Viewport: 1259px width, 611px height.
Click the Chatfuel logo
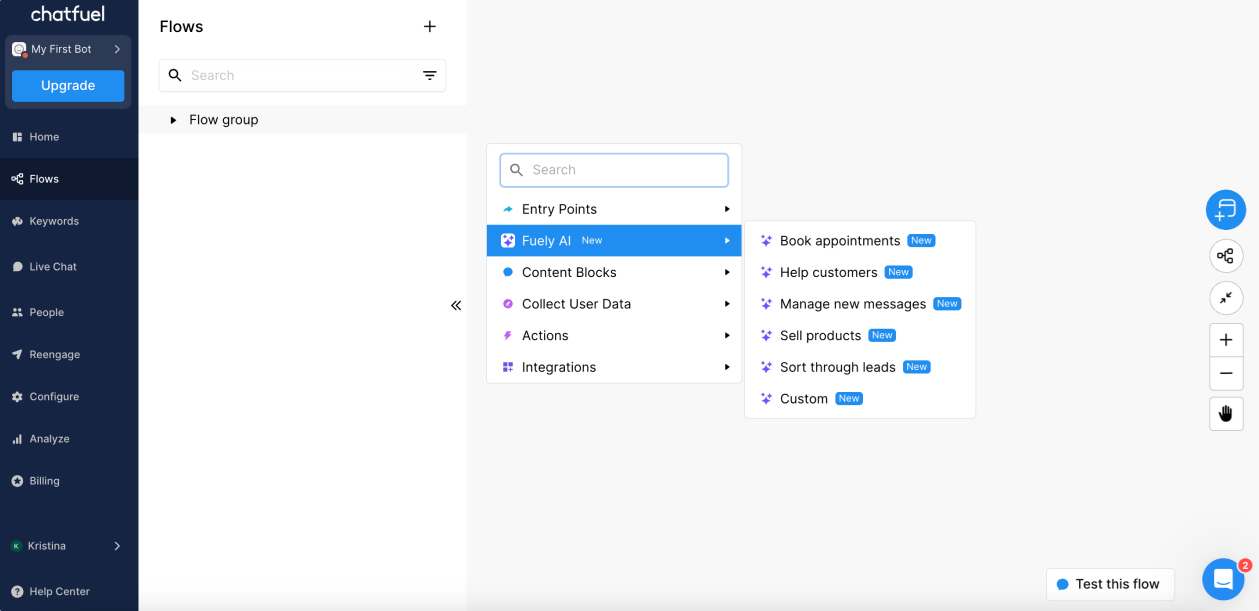click(68, 14)
